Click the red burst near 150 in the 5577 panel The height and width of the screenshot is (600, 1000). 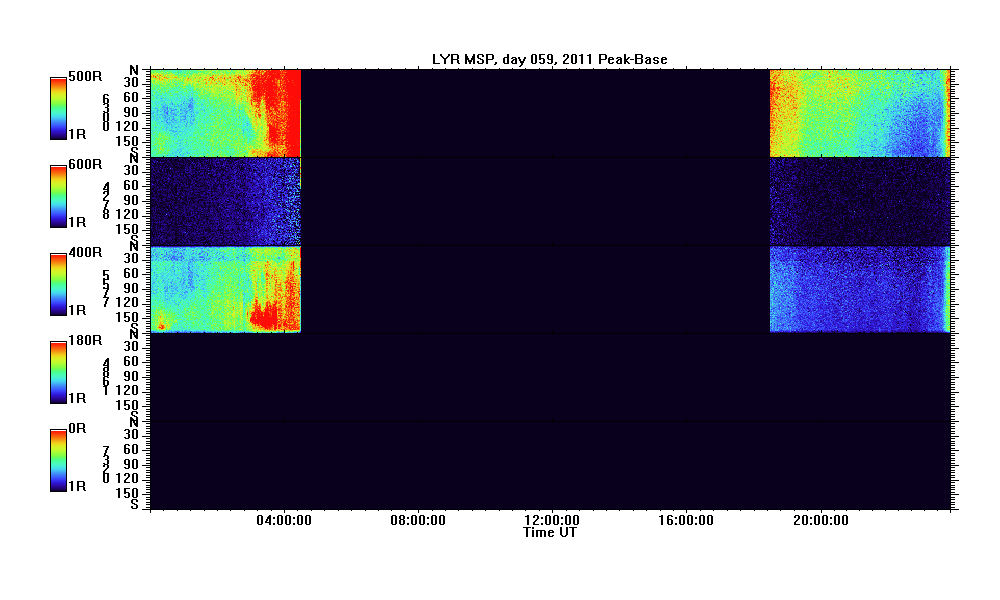tap(264, 315)
